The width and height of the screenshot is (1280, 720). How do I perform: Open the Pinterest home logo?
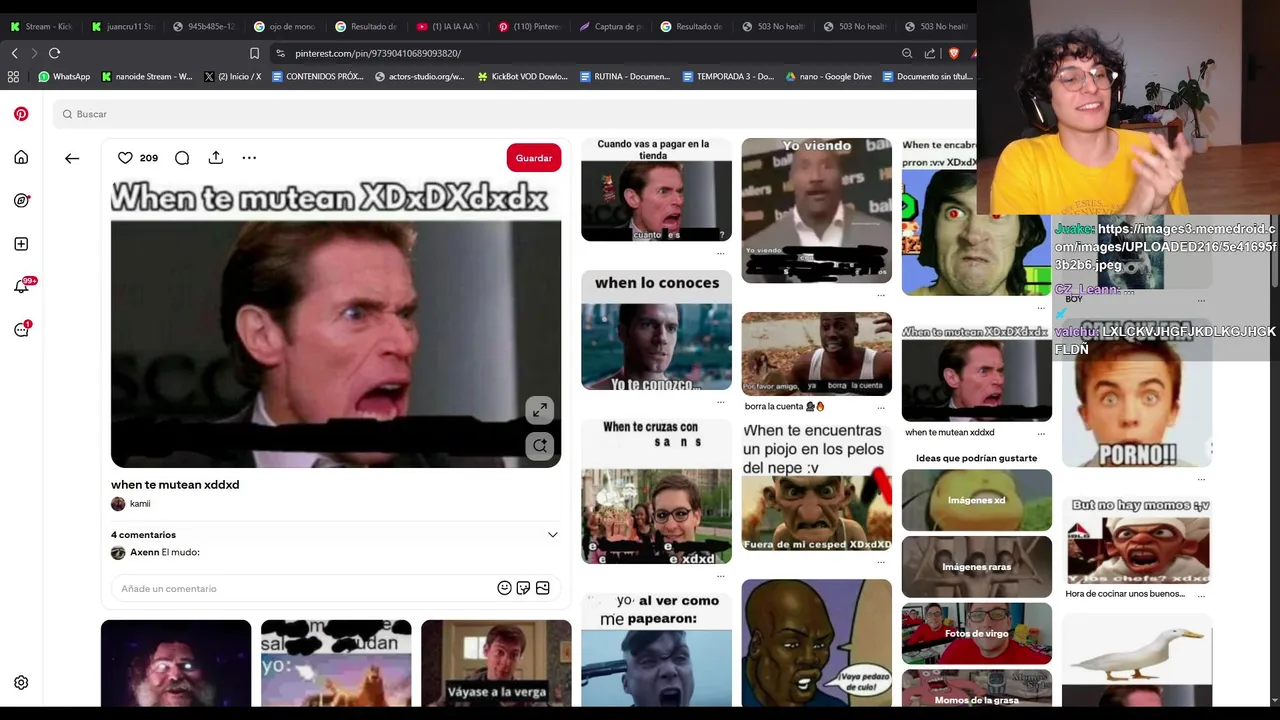point(21,114)
